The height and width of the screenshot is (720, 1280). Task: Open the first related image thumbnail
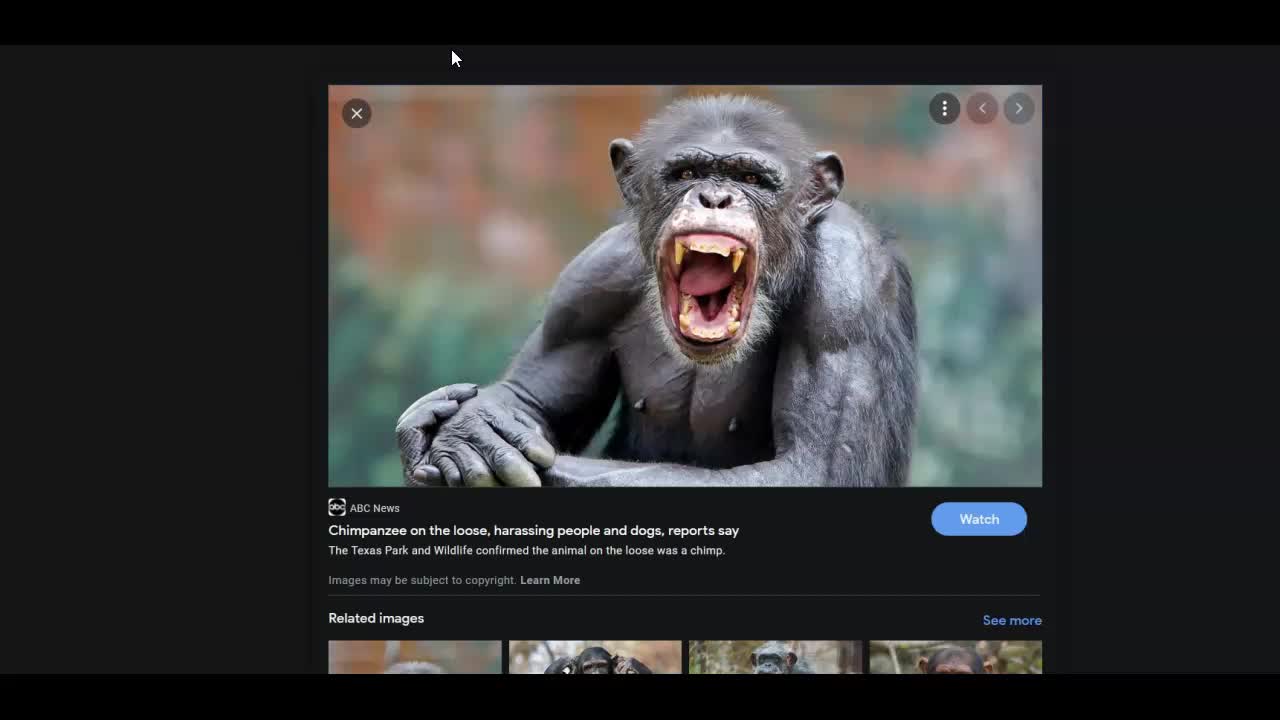[415, 657]
